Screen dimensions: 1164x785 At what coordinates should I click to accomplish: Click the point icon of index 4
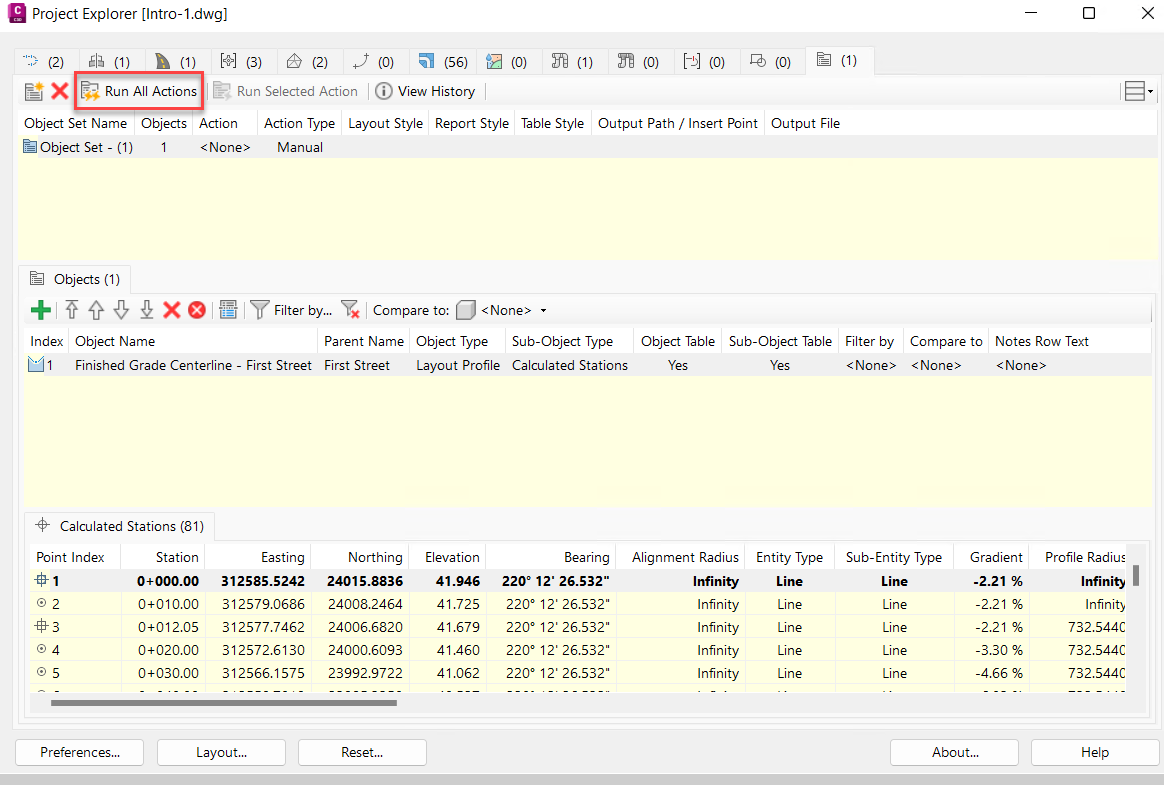click(x=42, y=649)
